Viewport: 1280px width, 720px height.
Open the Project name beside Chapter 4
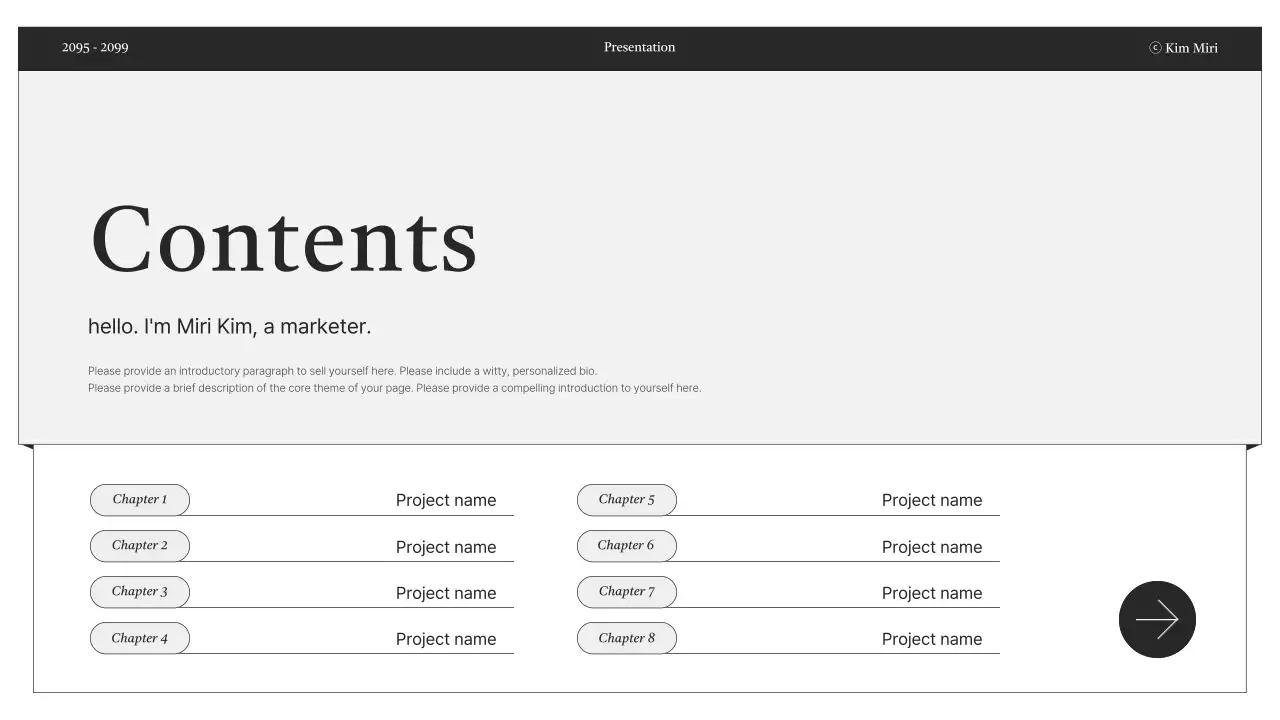coord(446,639)
